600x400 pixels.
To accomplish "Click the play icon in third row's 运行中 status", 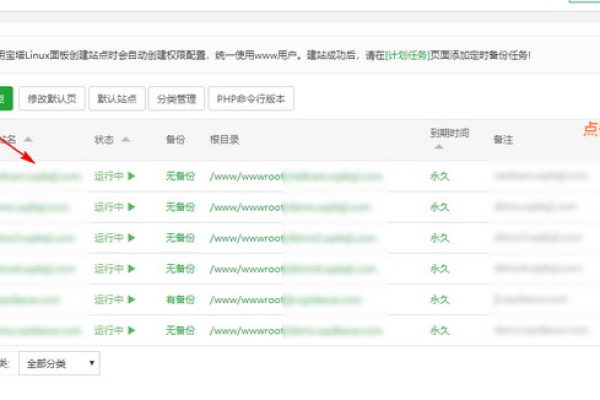I will [x=131, y=238].
